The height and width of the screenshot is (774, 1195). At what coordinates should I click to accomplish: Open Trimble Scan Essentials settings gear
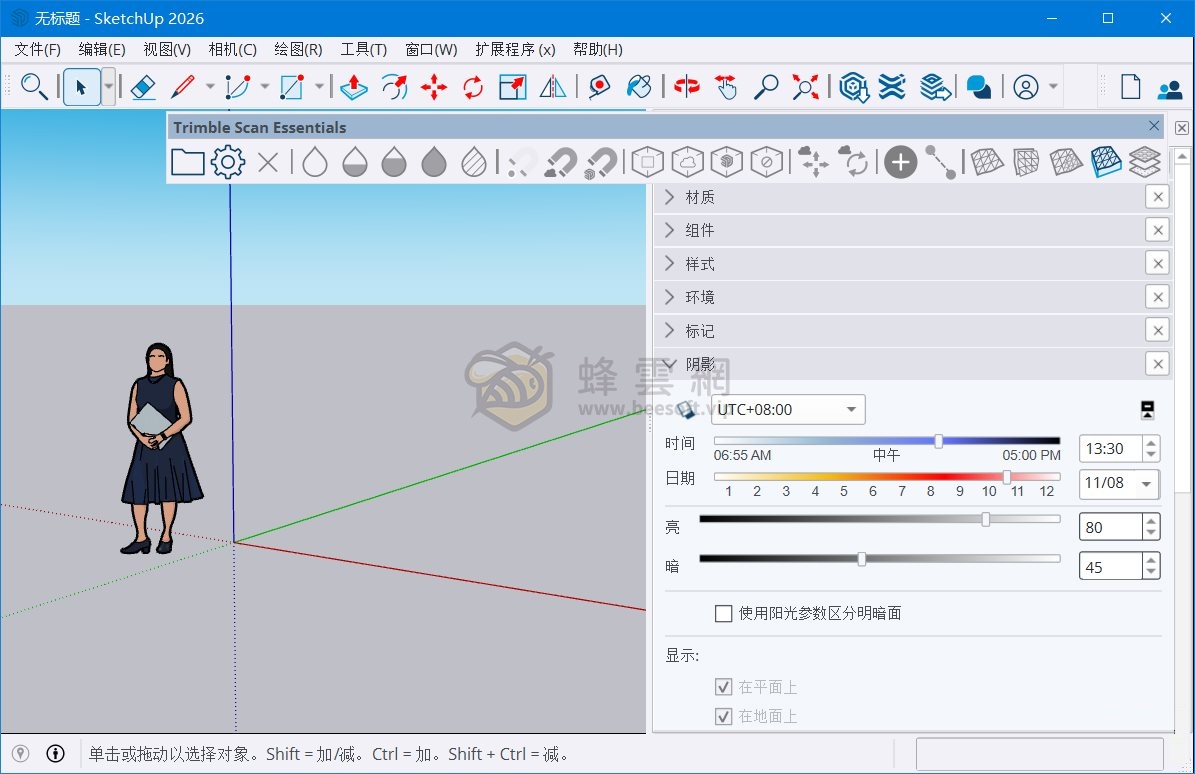pyautogui.click(x=228, y=162)
